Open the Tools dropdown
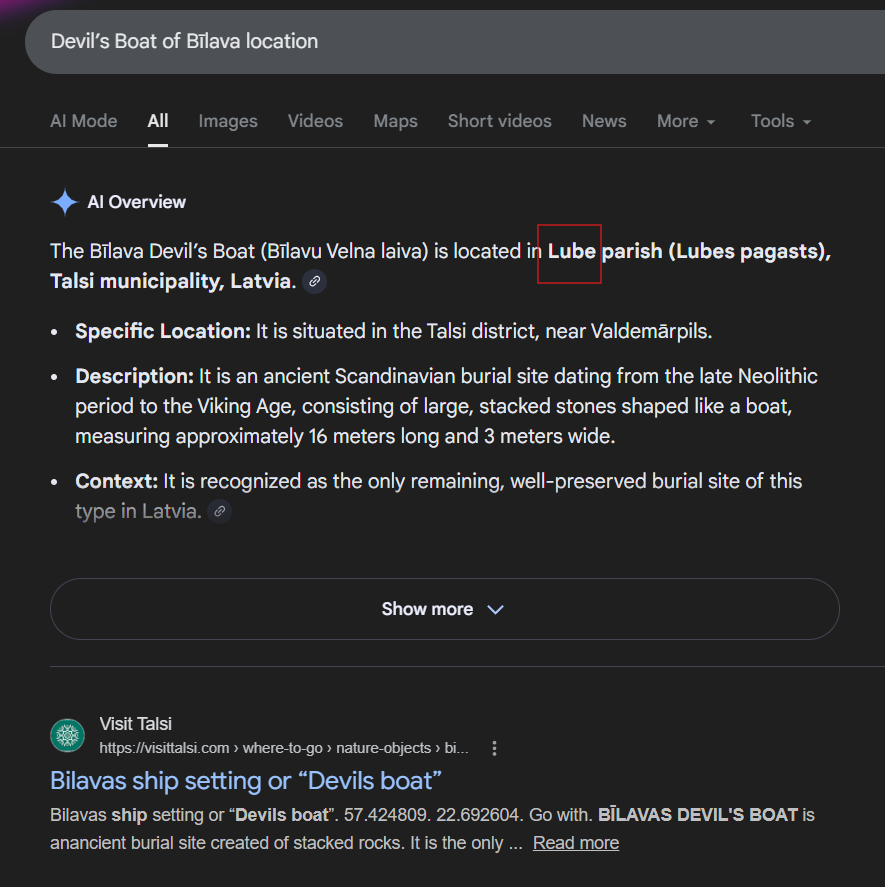This screenshot has height=887, width=885. (781, 121)
